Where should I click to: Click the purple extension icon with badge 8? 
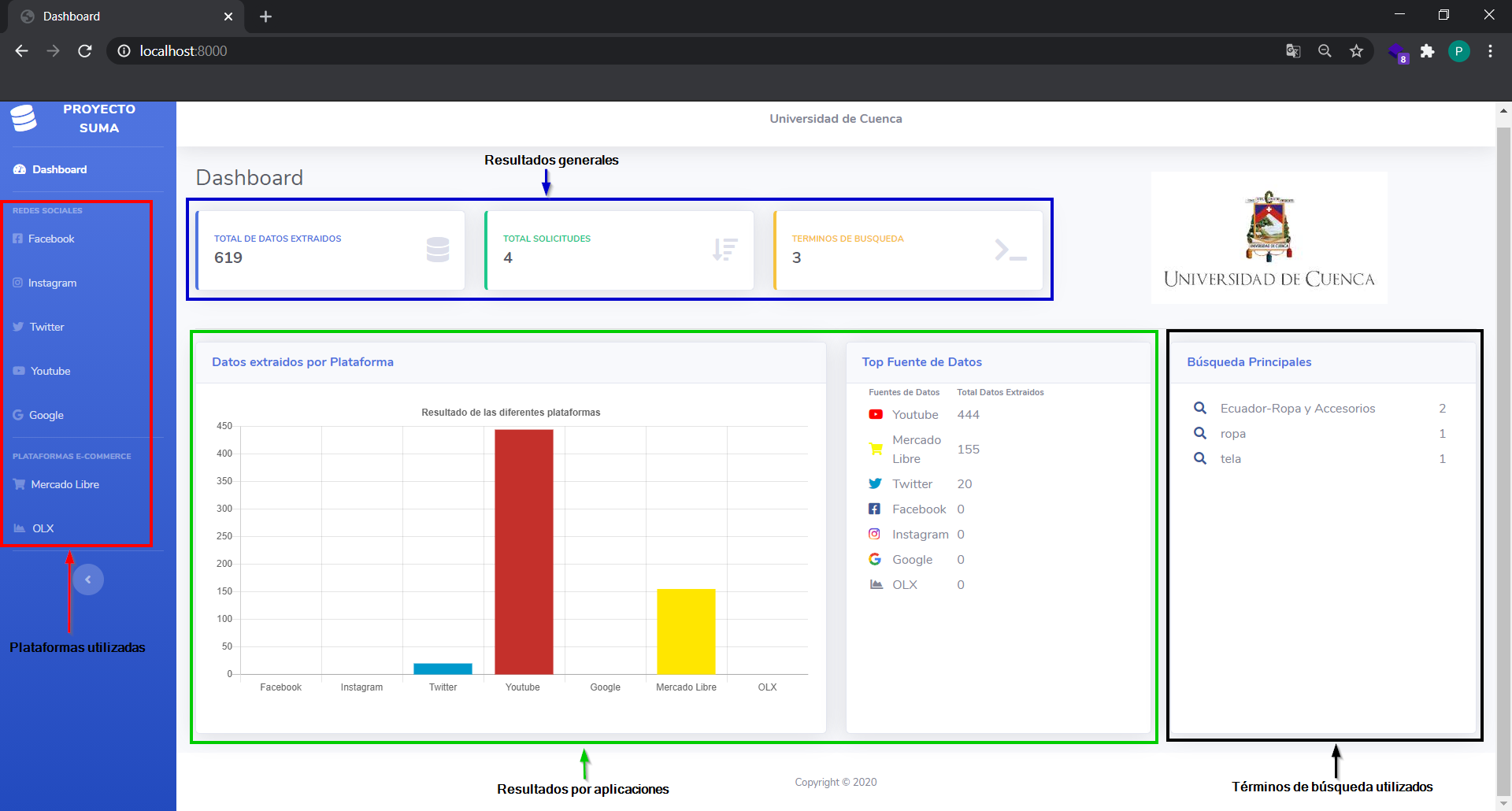(1398, 53)
